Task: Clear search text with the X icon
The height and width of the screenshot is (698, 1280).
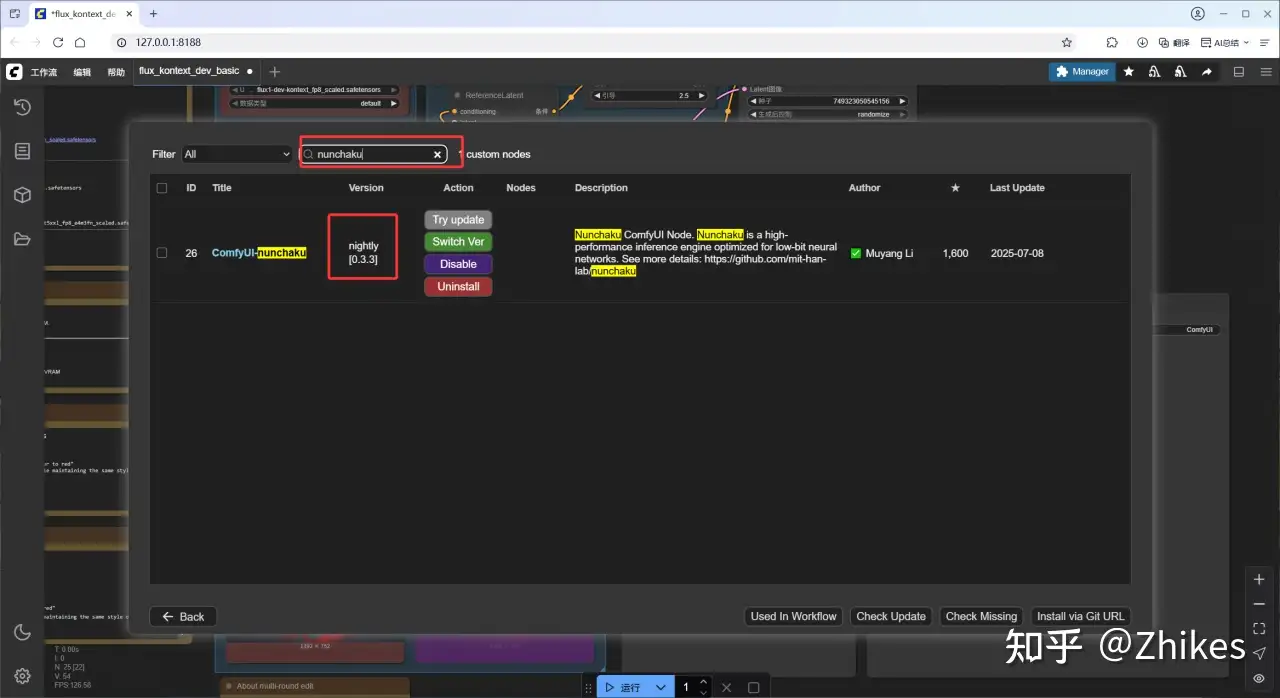Action: [x=437, y=155]
